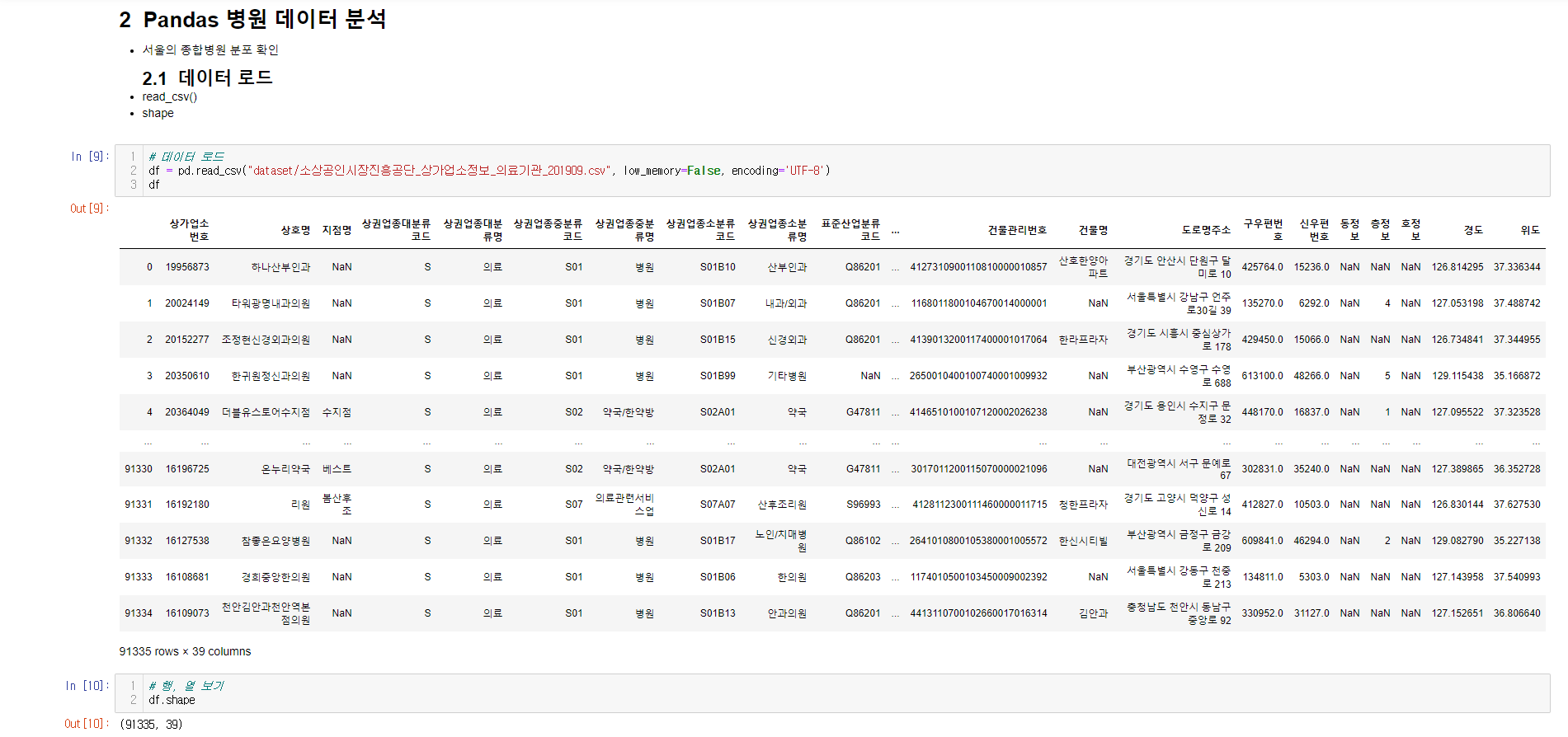Click the '건물관리번호' column header
This screenshot has height=737, width=1568.
click(x=1017, y=230)
